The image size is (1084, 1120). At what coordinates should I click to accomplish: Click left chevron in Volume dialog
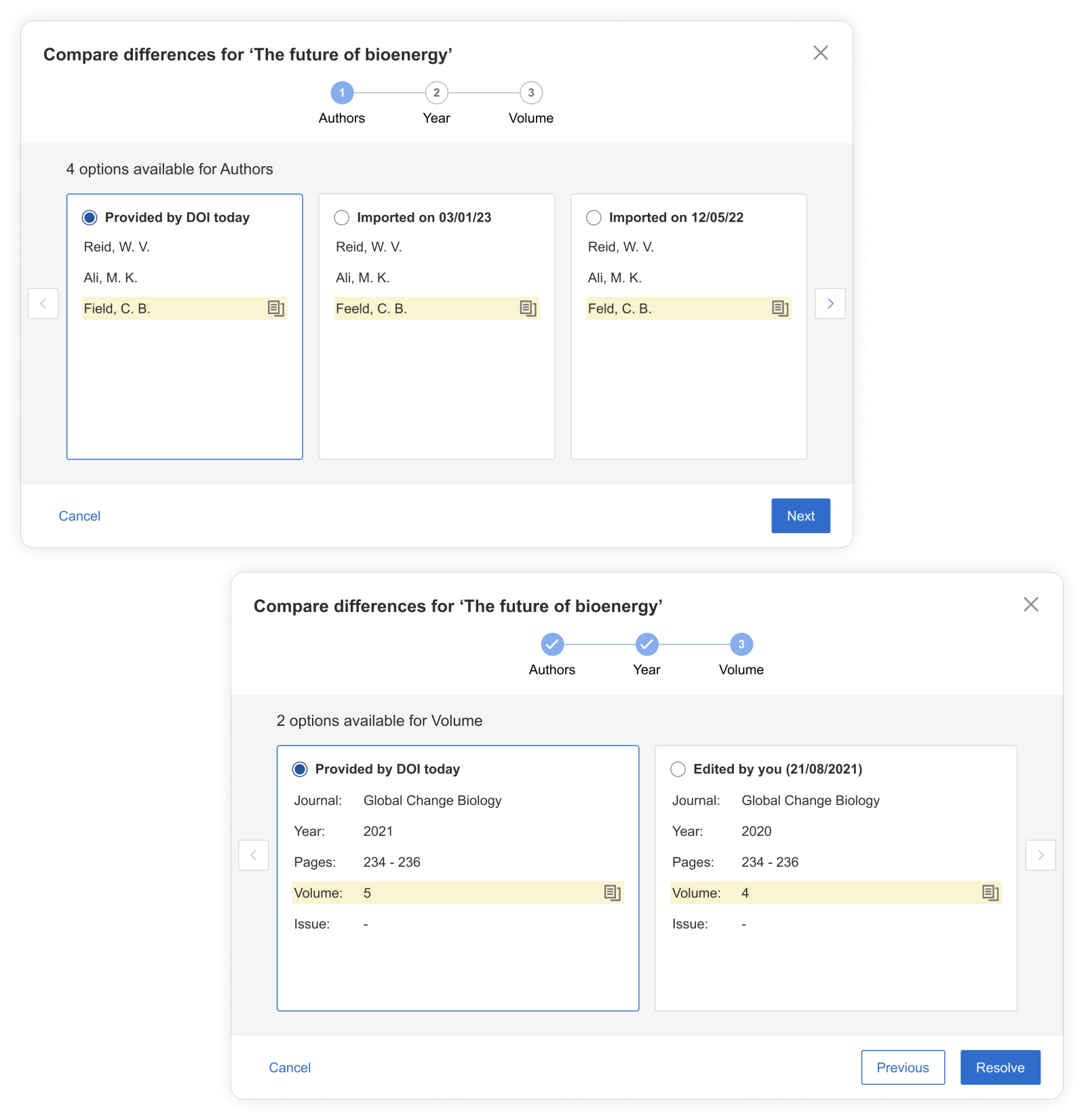tap(254, 855)
